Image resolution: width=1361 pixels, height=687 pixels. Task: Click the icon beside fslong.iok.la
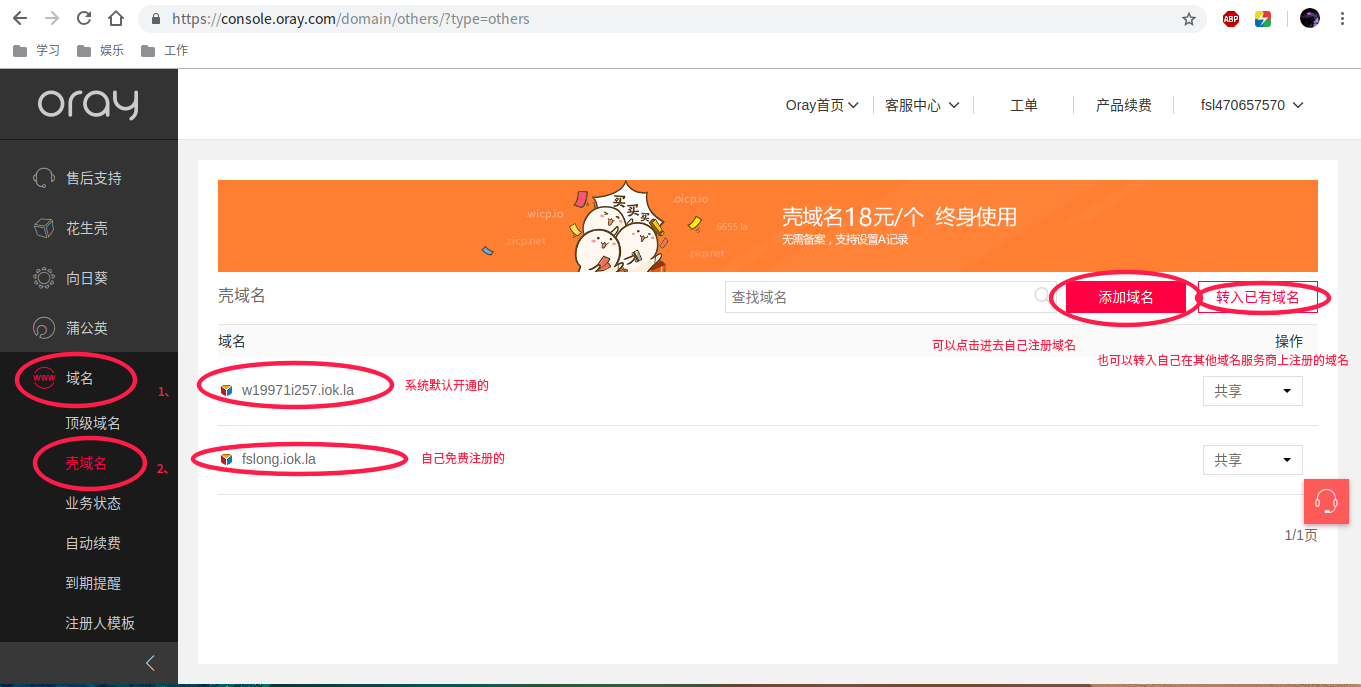(x=226, y=459)
